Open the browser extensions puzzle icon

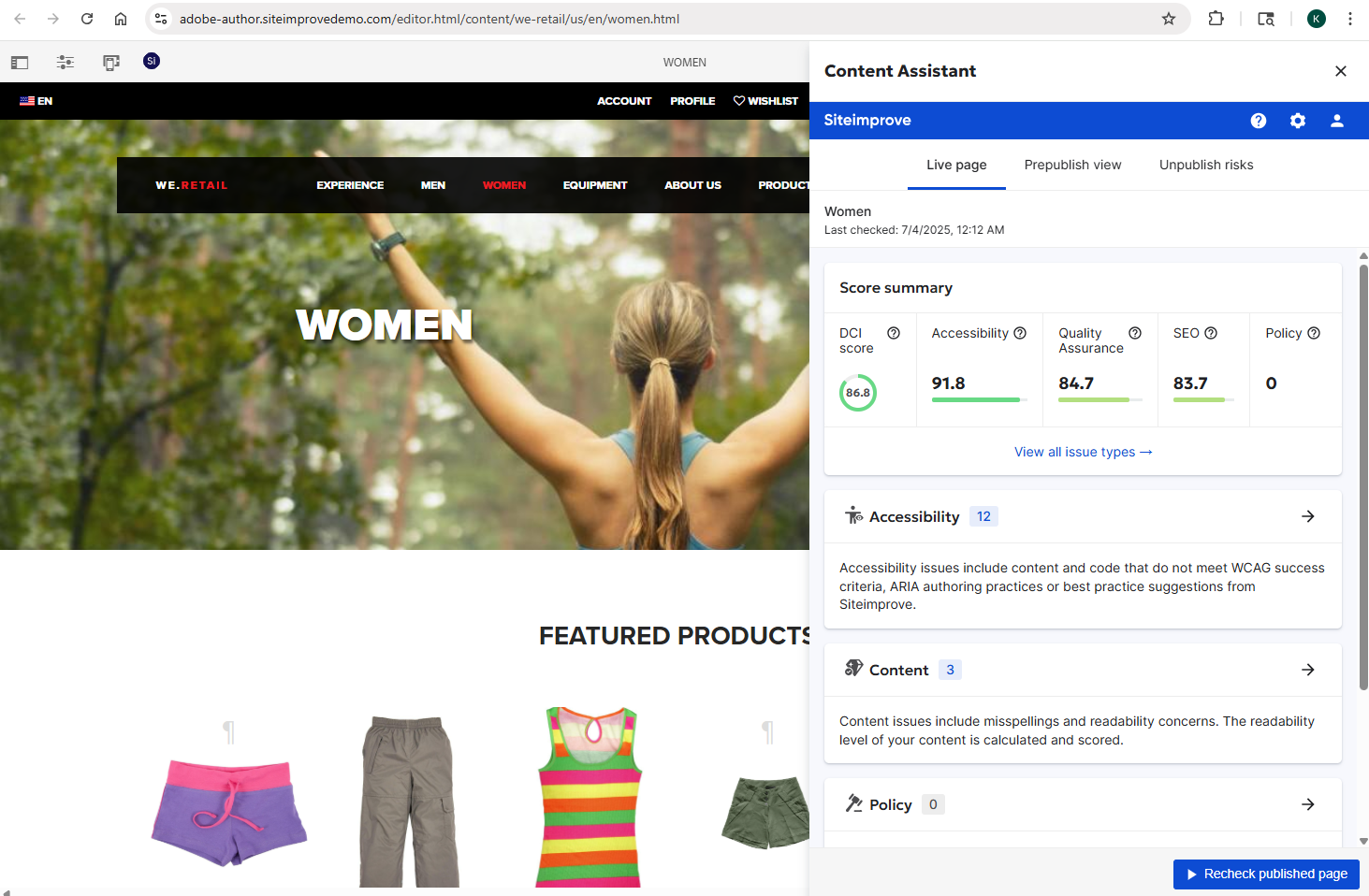(1216, 19)
